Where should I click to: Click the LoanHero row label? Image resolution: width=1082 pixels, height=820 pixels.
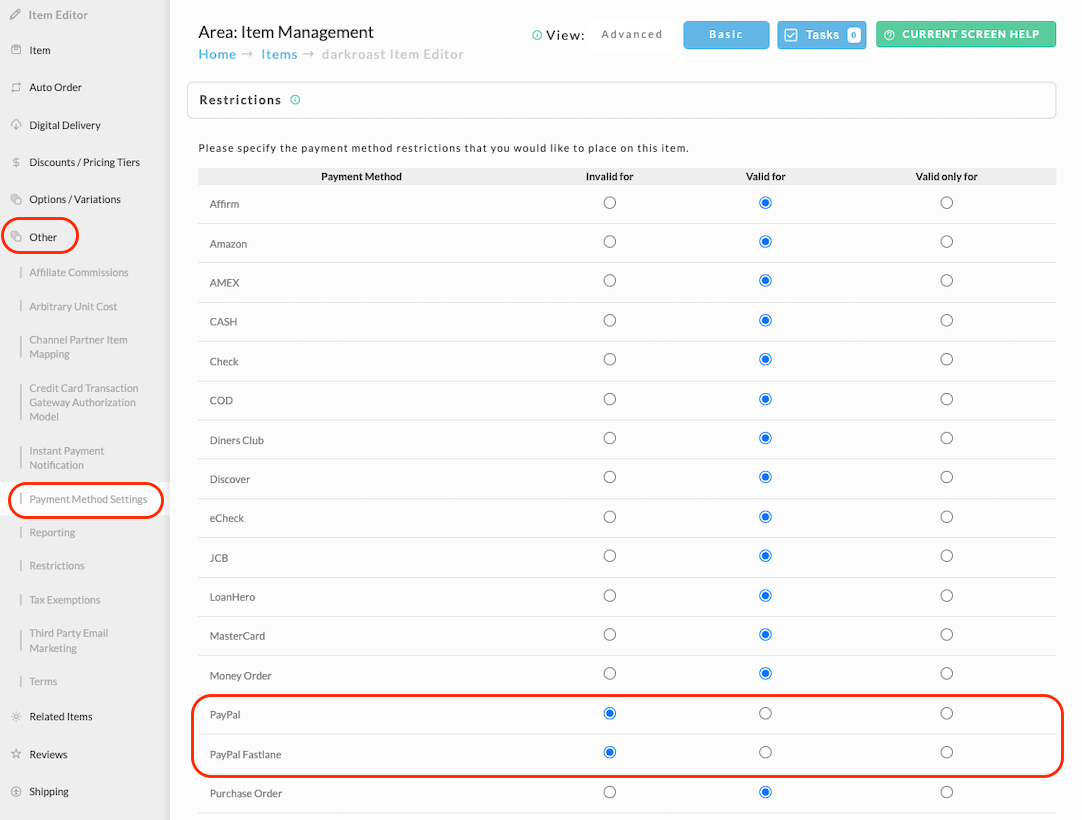tap(232, 597)
